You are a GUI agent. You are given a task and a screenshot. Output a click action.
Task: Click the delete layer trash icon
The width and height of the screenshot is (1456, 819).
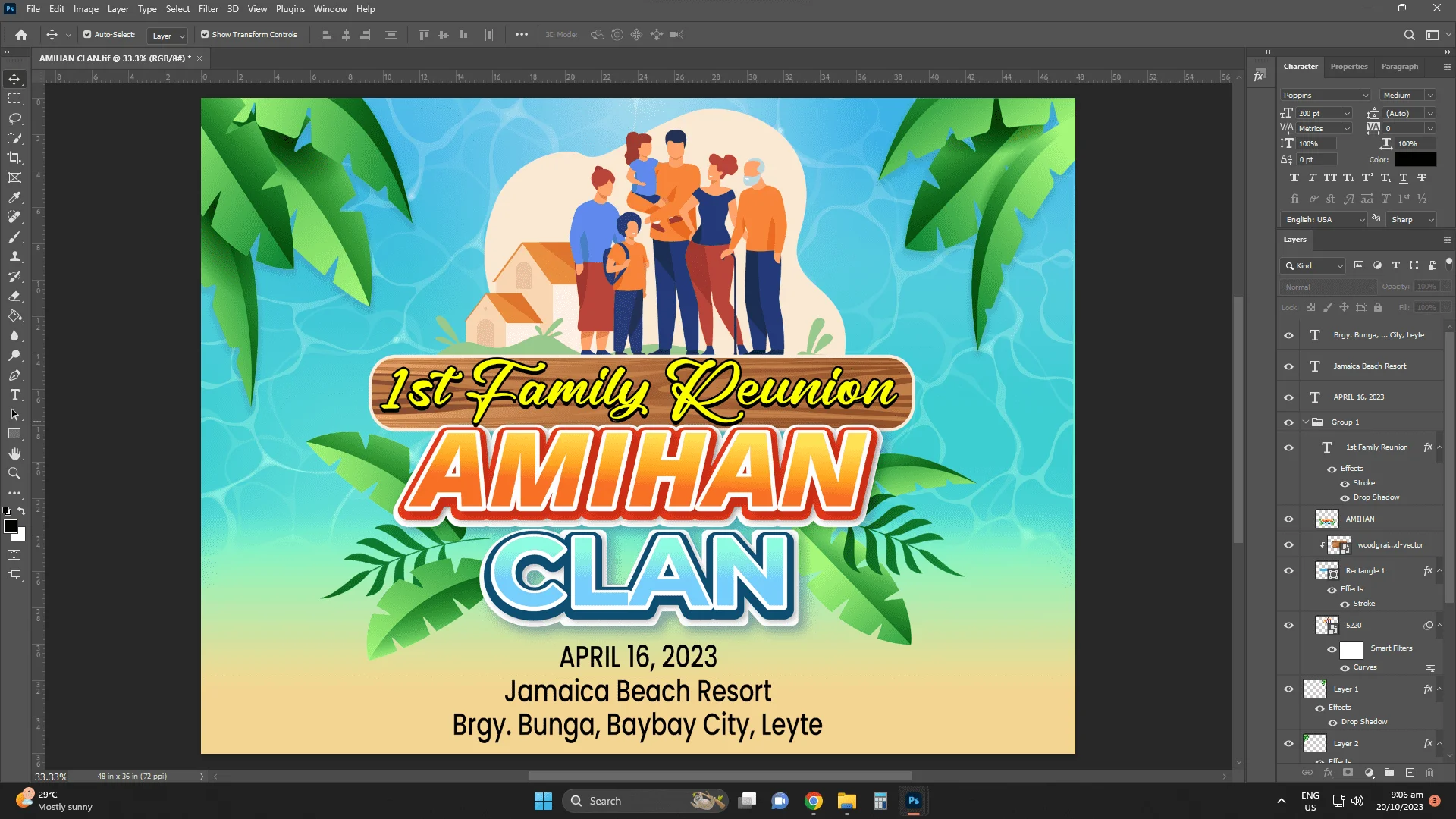point(1430,773)
